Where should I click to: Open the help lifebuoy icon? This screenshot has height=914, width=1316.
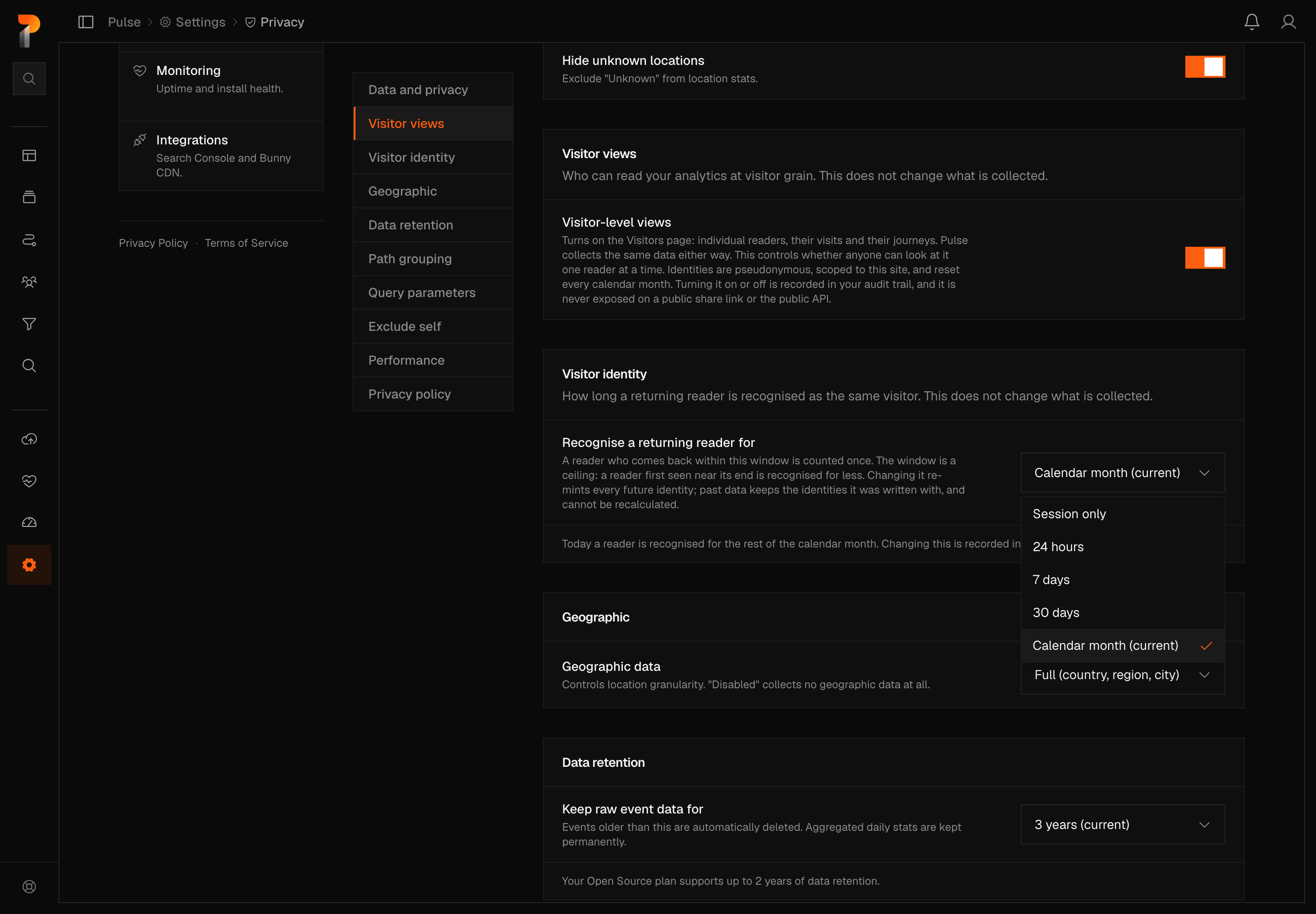coord(29,886)
